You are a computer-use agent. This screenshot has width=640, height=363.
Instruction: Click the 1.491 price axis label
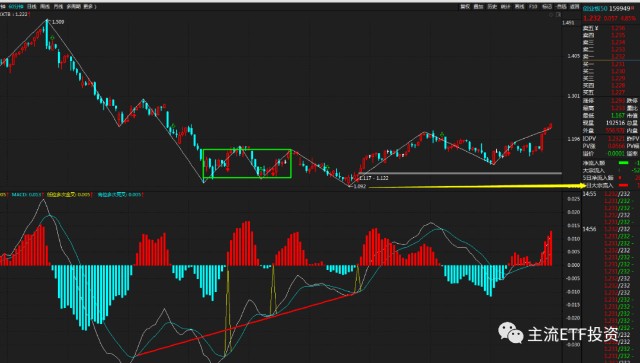coord(568,23)
